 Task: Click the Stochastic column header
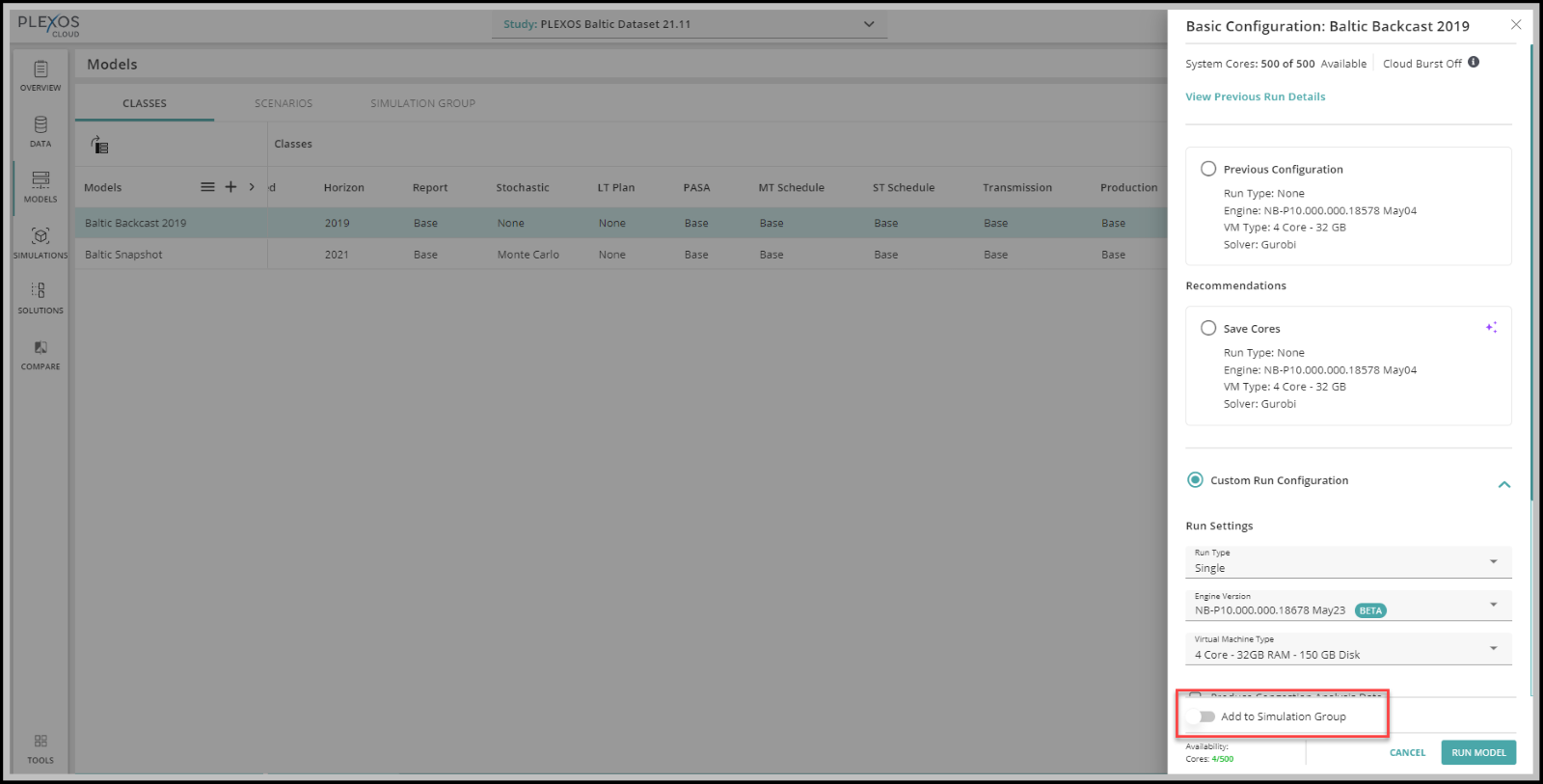coord(523,188)
